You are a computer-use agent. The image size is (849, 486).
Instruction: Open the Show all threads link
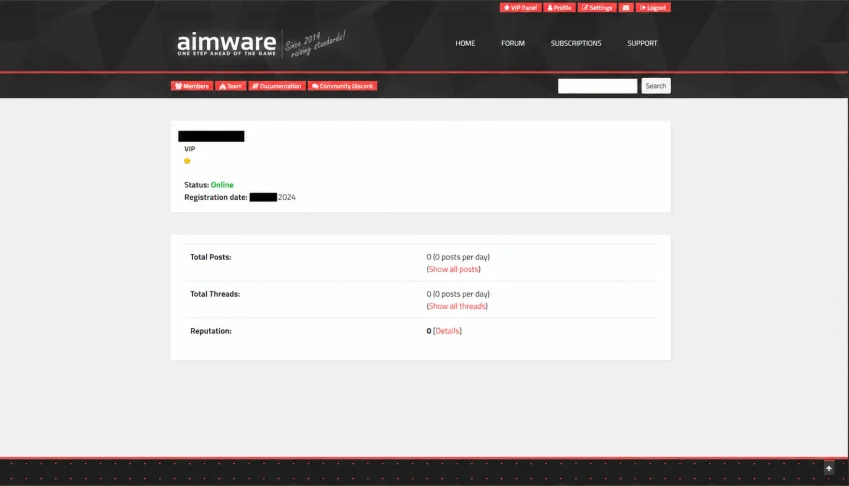pos(457,306)
